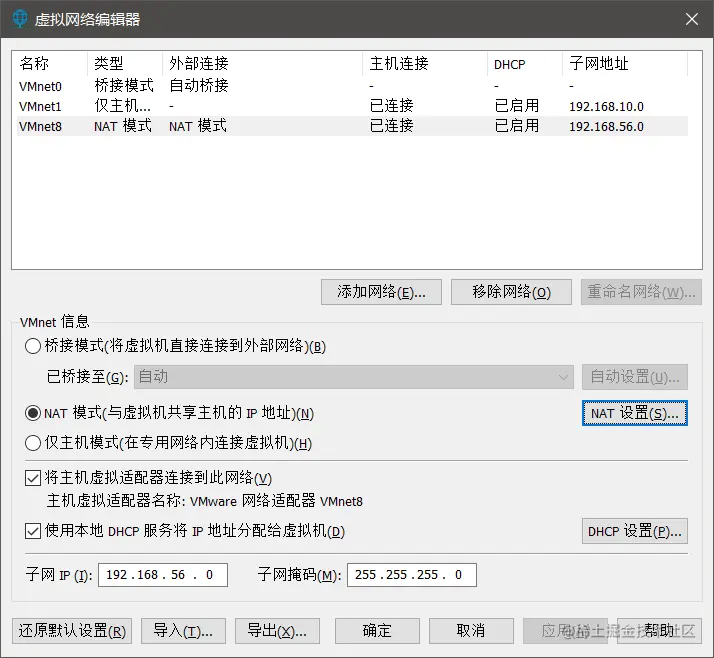
Task: Click the 子网 IP input field
Action: click(x=163, y=575)
